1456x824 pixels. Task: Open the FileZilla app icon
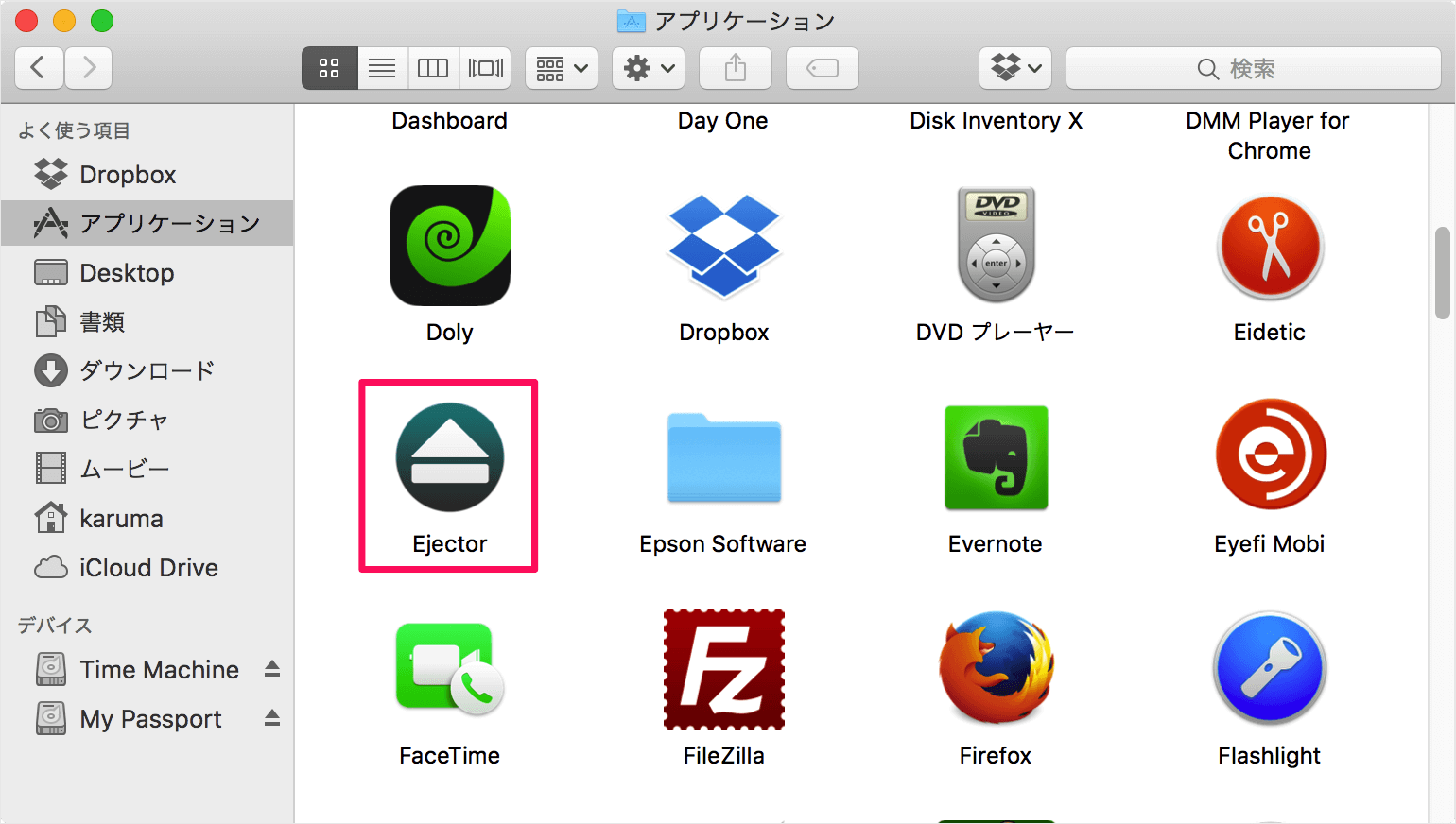pos(724,669)
